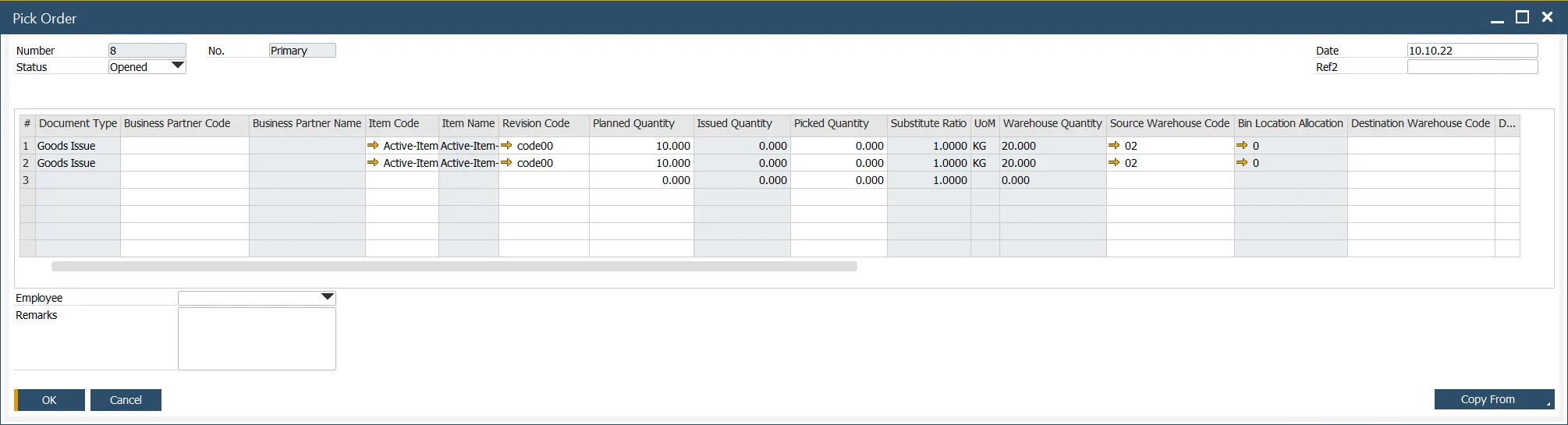Screen dimensions: 1568x425
Task: Click the Cancel button
Action: pos(126,400)
